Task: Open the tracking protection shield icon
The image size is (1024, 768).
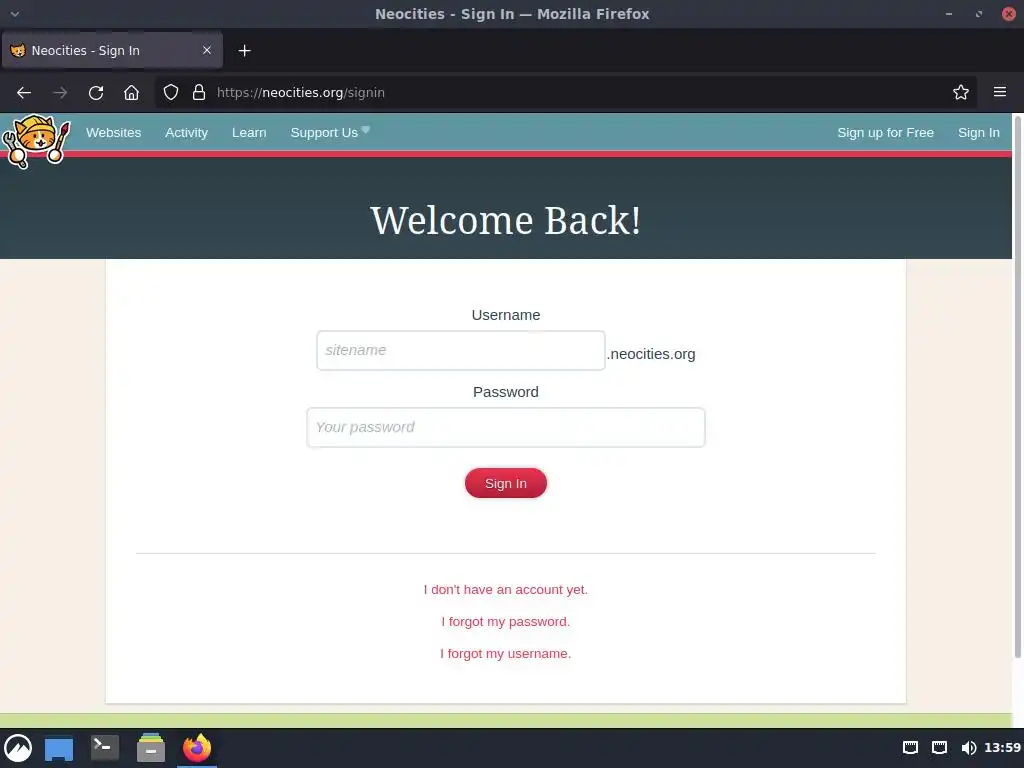Action: [x=170, y=93]
